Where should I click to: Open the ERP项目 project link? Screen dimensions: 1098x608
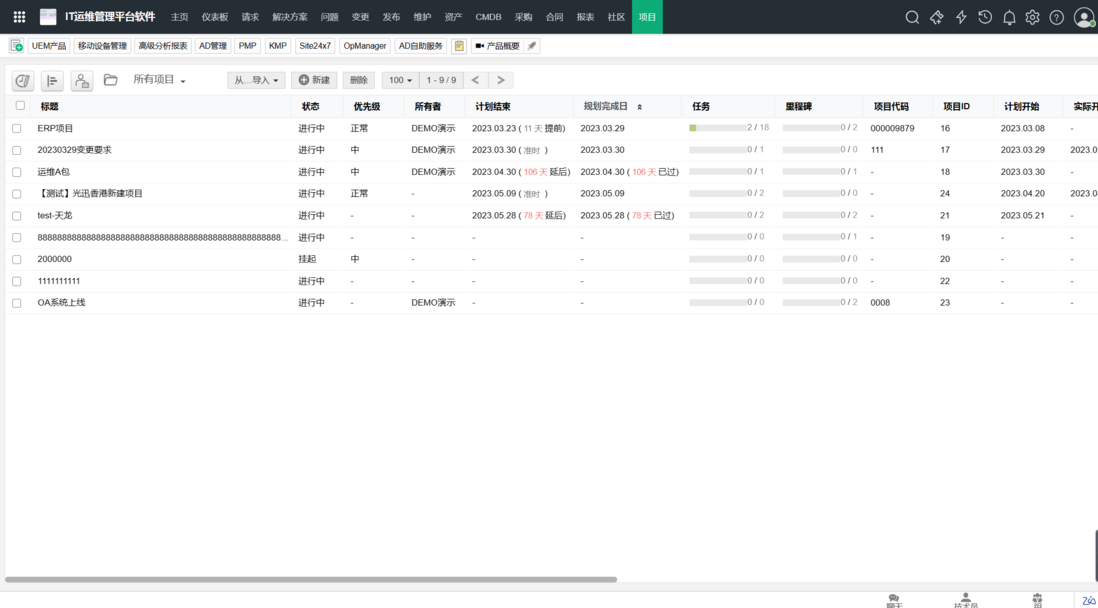(x=55, y=128)
